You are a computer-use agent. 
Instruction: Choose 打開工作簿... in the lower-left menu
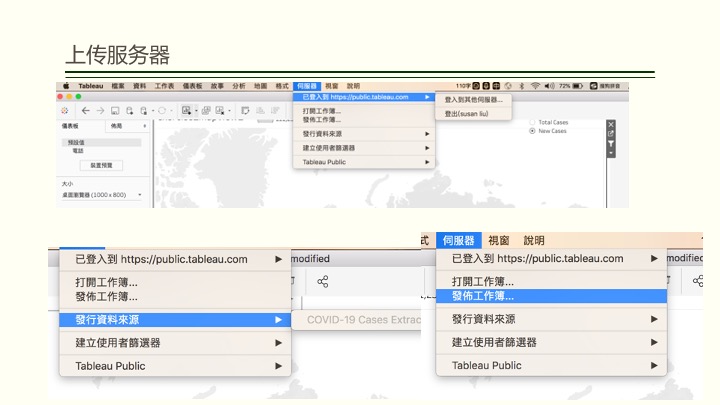tap(106, 282)
